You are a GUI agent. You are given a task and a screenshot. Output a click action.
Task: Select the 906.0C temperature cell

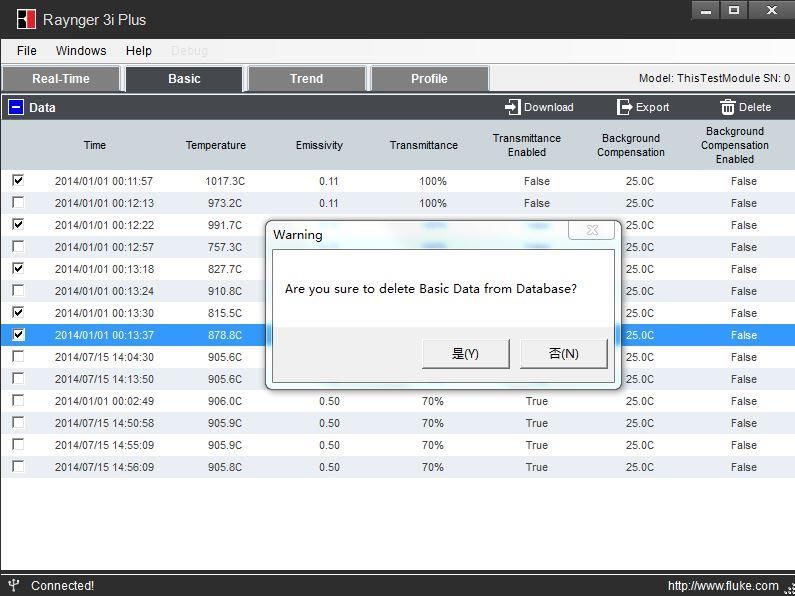coord(225,401)
